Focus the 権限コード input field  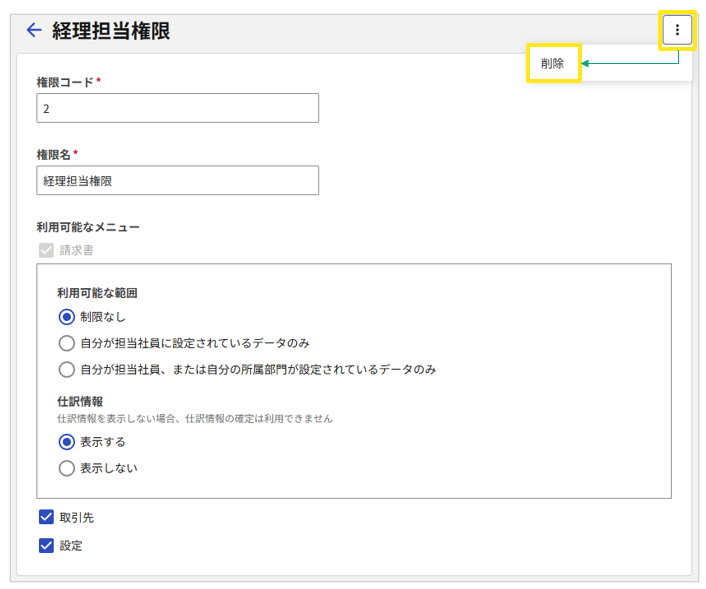point(177,108)
